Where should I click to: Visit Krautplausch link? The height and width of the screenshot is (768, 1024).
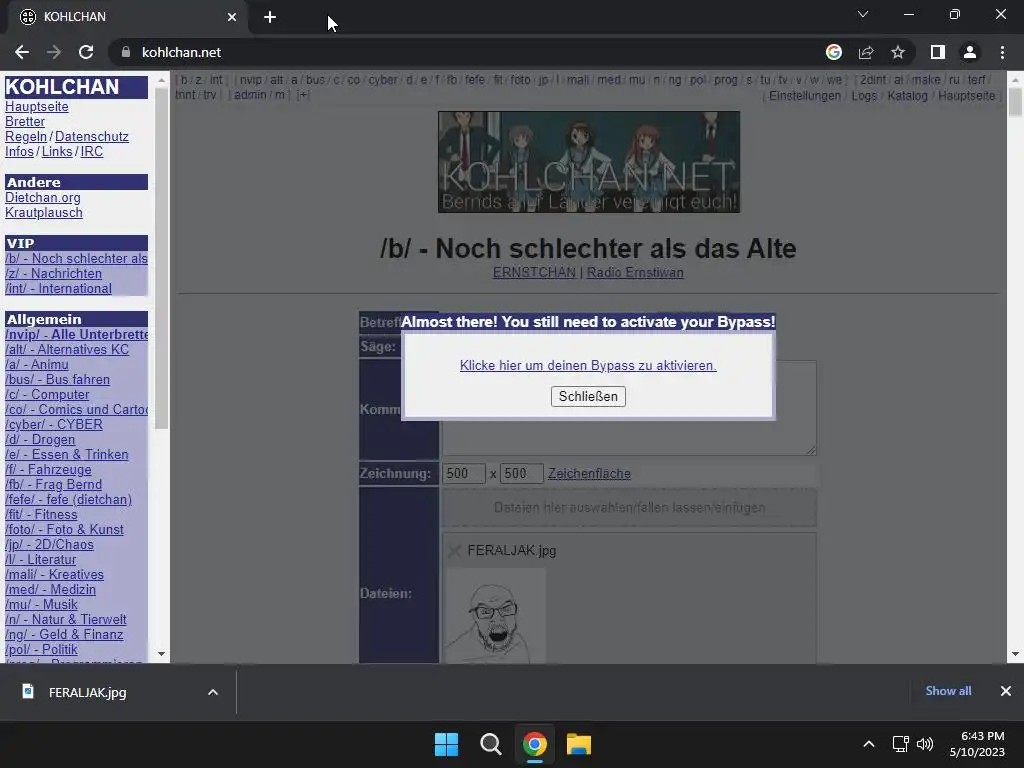tap(44, 212)
